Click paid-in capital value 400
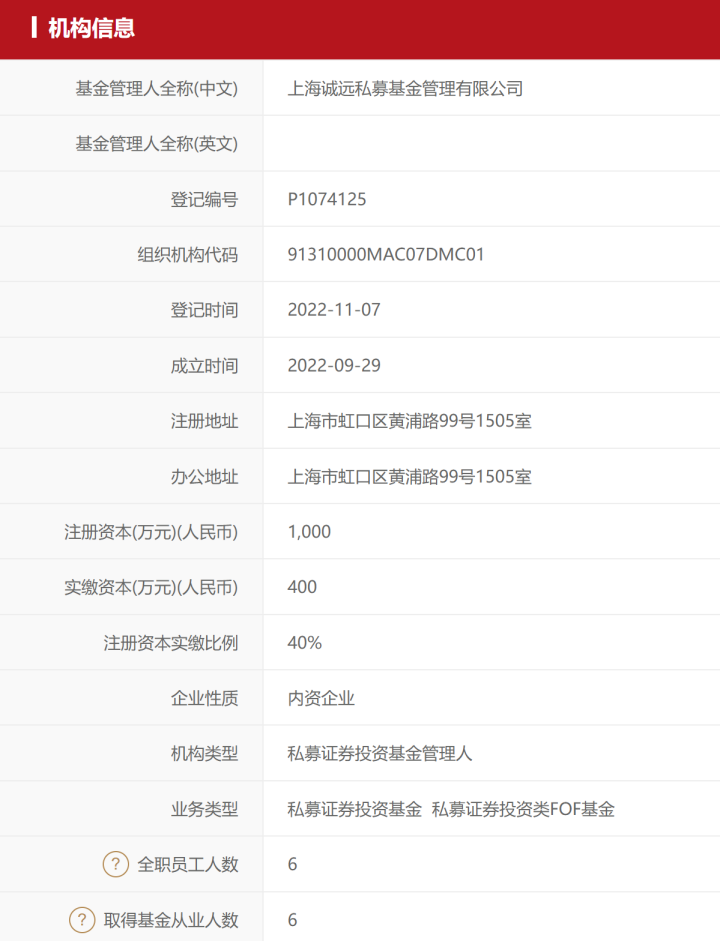 (x=302, y=587)
